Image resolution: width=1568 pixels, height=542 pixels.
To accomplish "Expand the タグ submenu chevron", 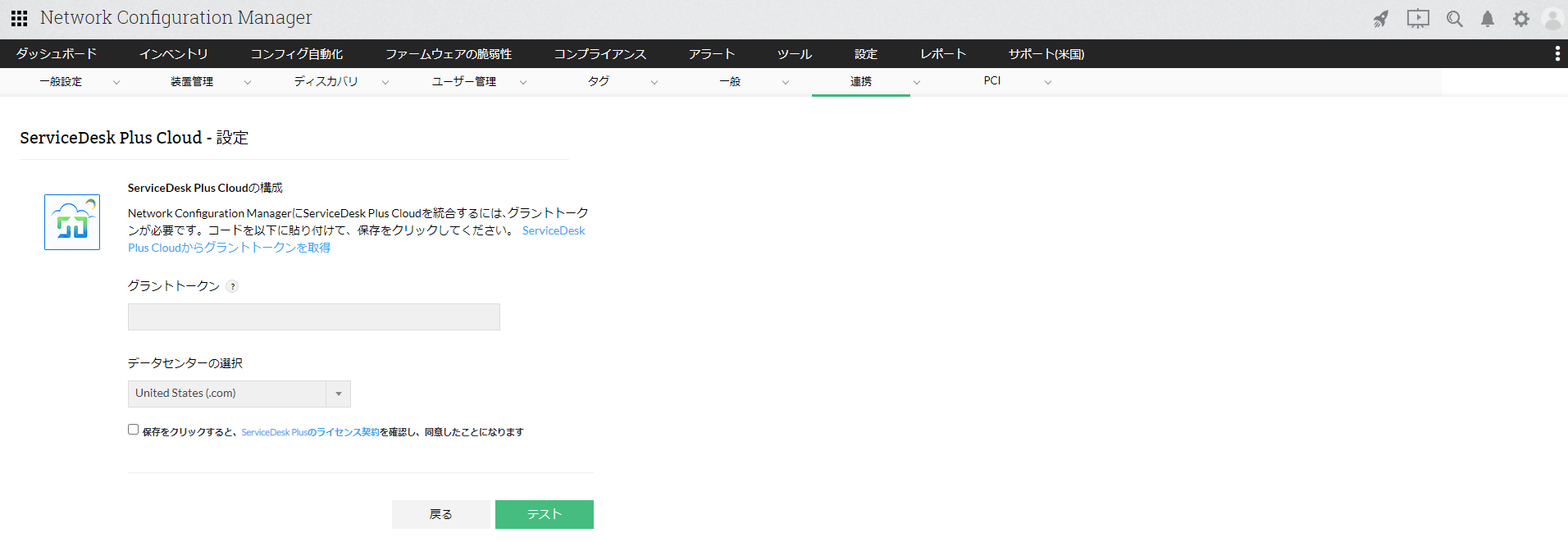I will pyautogui.click(x=654, y=82).
